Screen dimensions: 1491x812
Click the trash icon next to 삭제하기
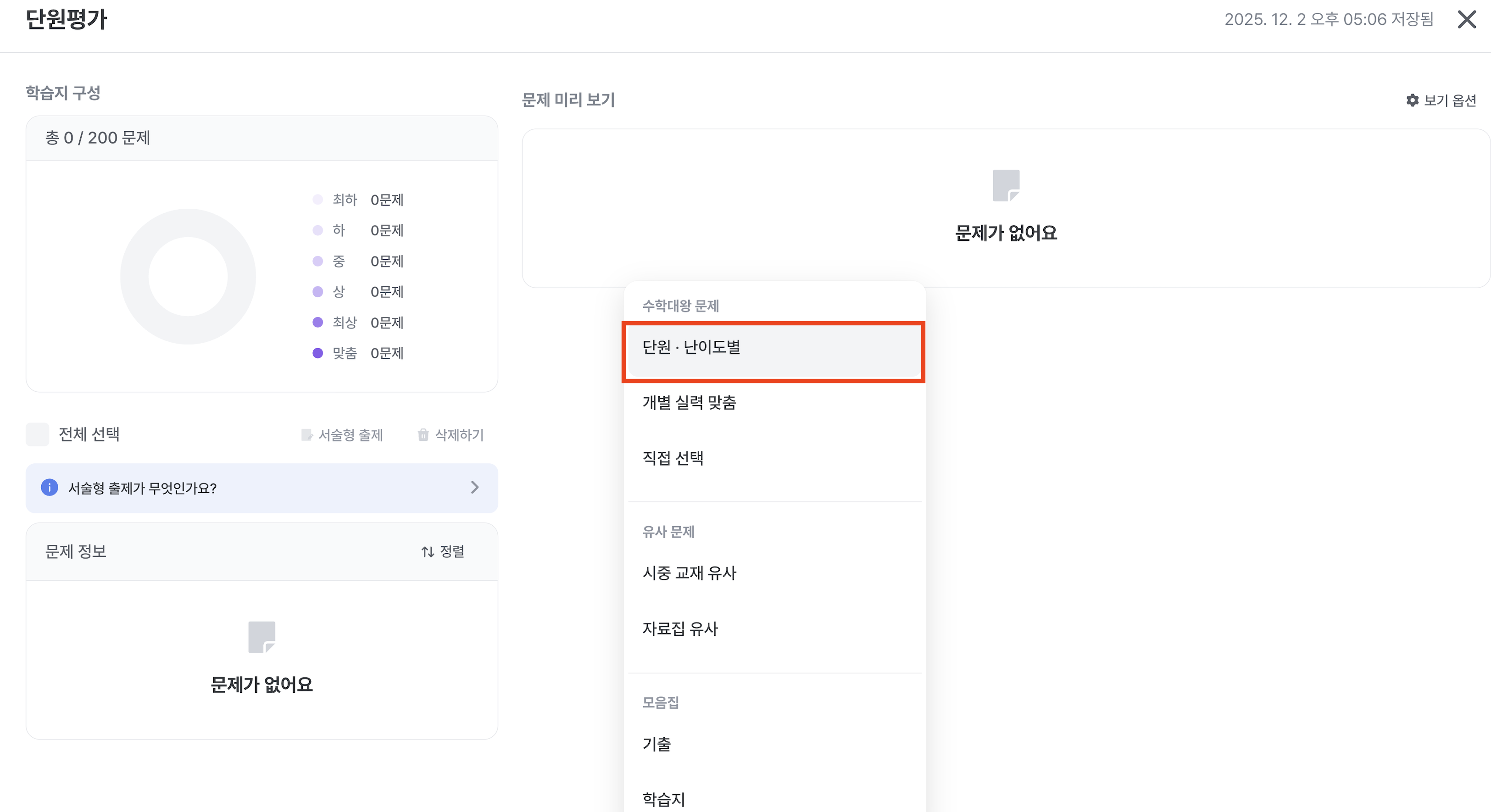(x=423, y=434)
